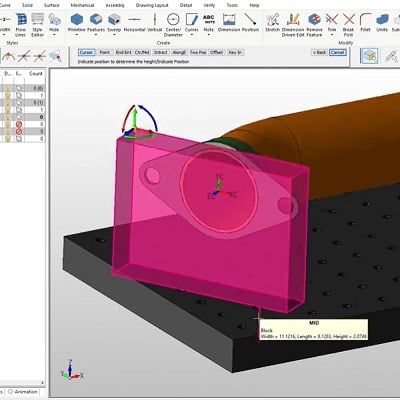Viewport: 400px width, 400px height.
Task: Expand the Hide dropdown arrow
Action: pyautogui.click(x=54, y=35)
